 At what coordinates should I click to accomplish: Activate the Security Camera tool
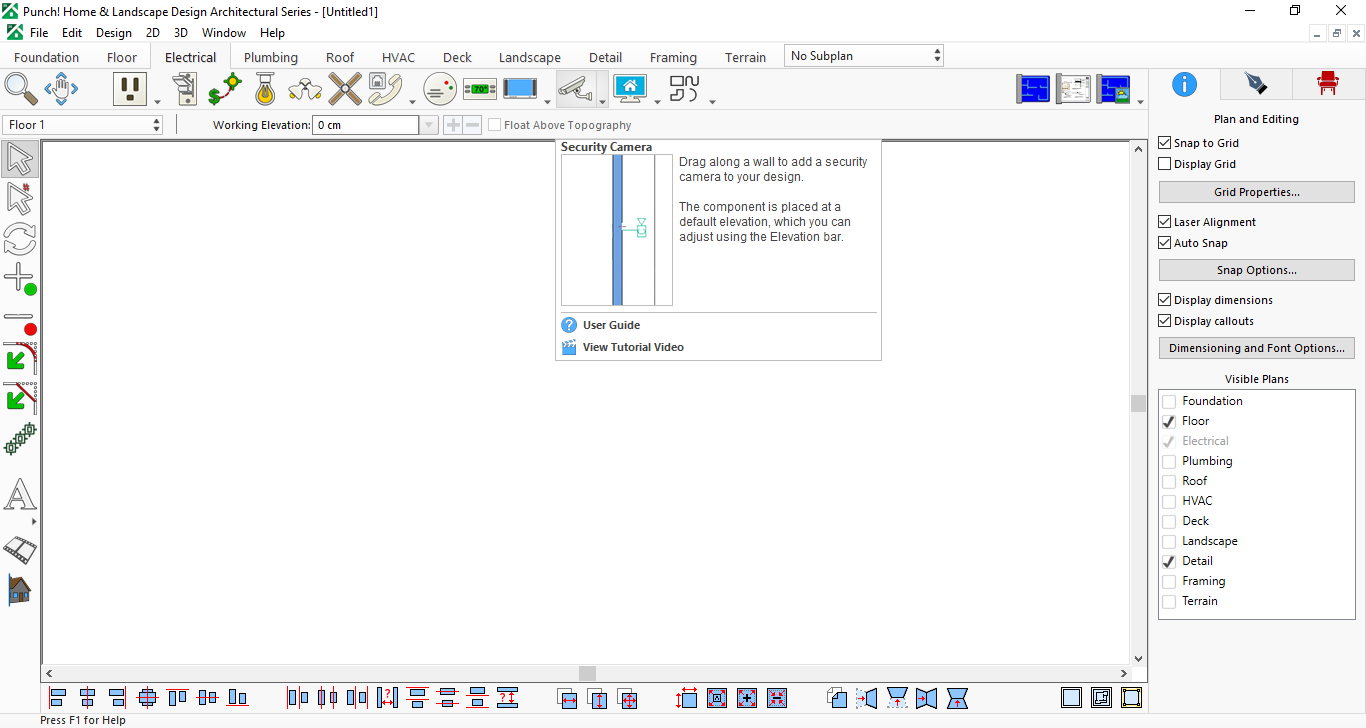(x=574, y=89)
